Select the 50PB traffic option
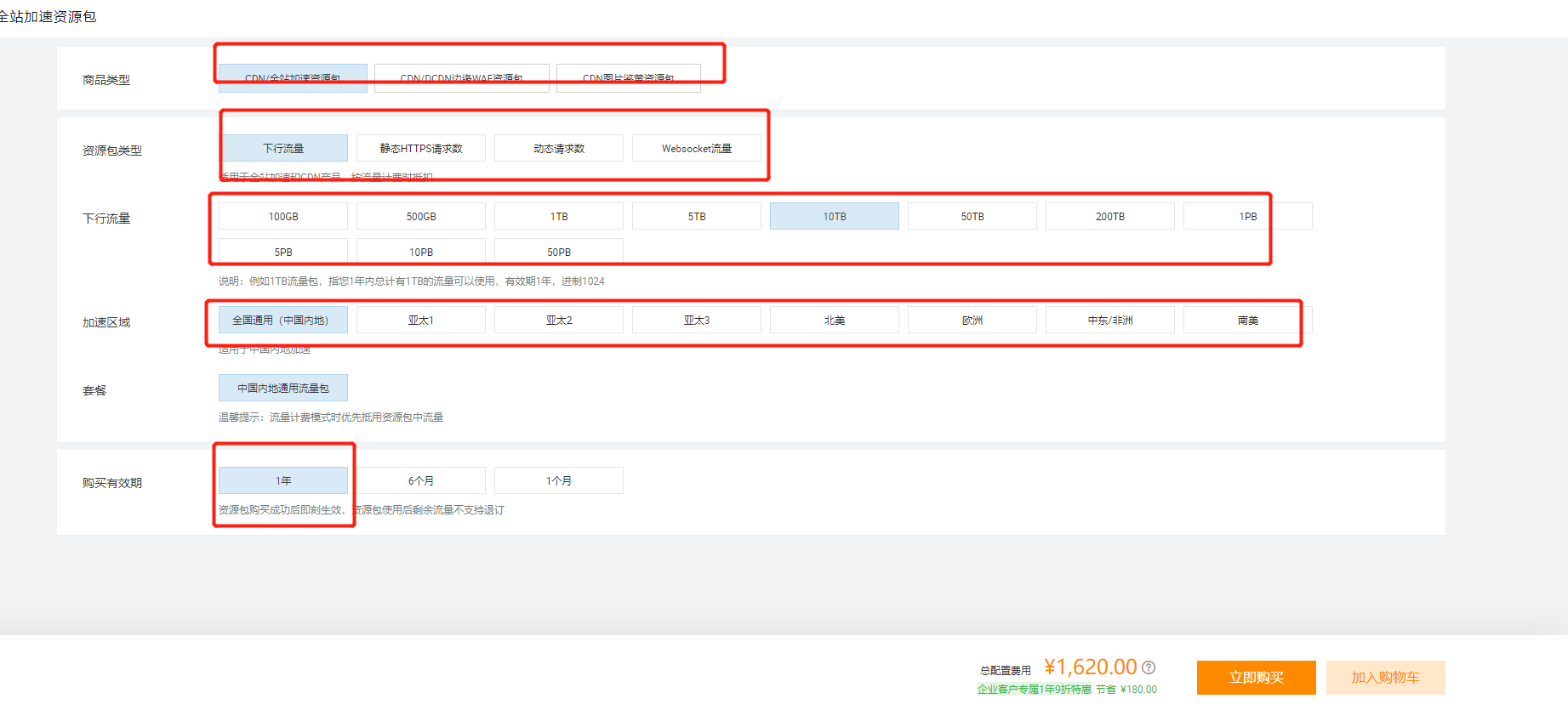This screenshot has height=710, width=1568. (559, 252)
